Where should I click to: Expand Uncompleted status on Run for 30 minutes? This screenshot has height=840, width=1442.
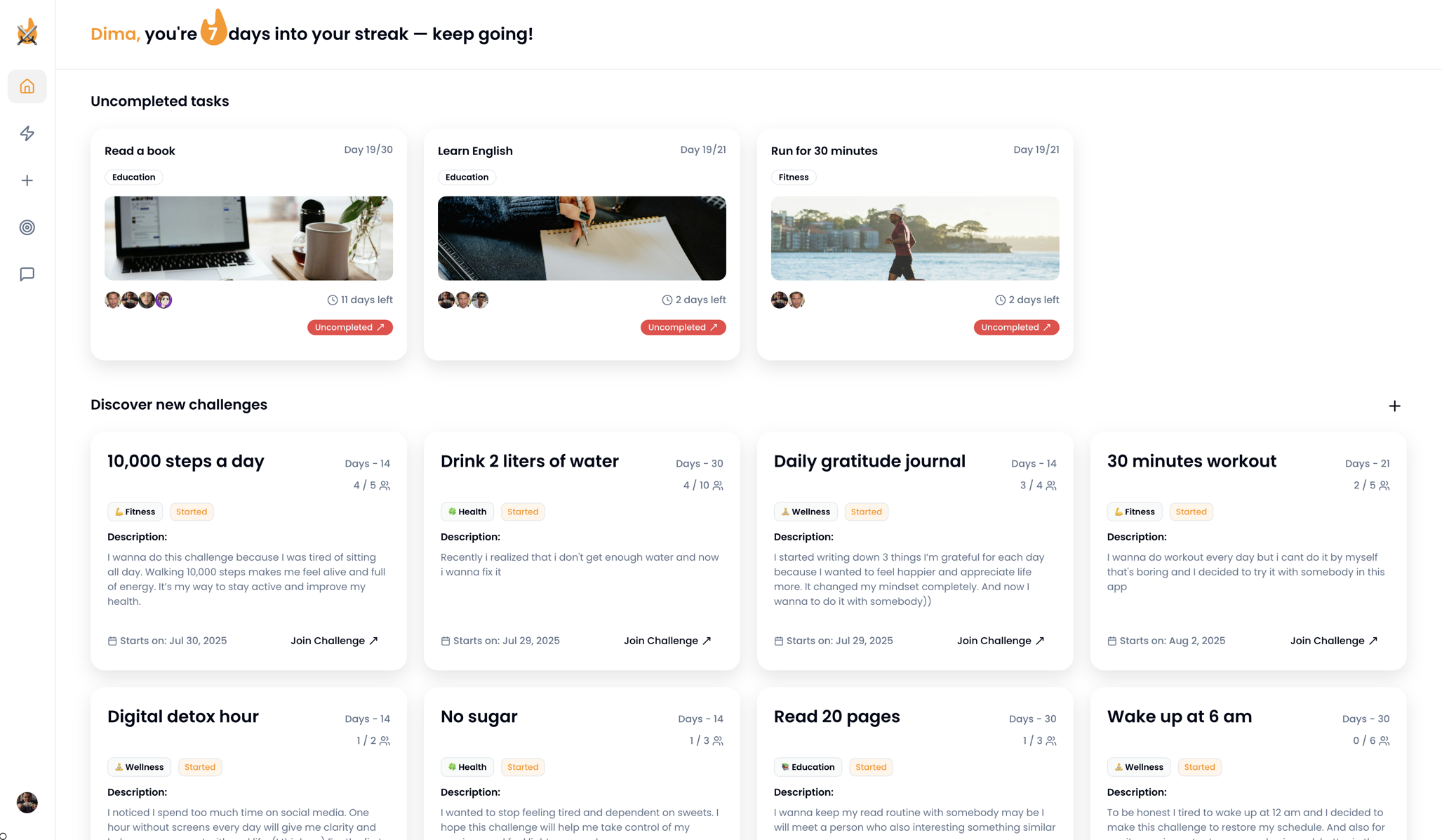click(1016, 327)
